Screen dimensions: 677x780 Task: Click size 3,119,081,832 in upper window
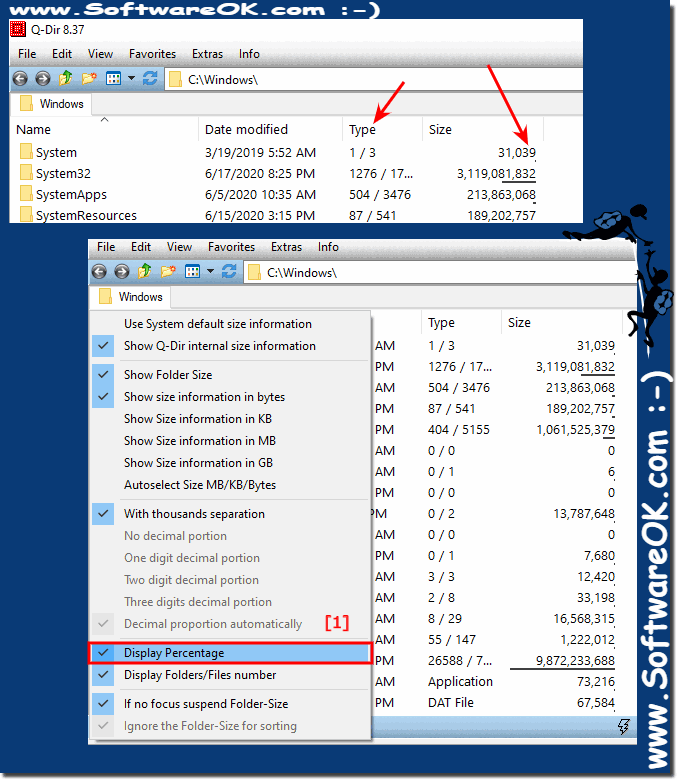pos(496,174)
